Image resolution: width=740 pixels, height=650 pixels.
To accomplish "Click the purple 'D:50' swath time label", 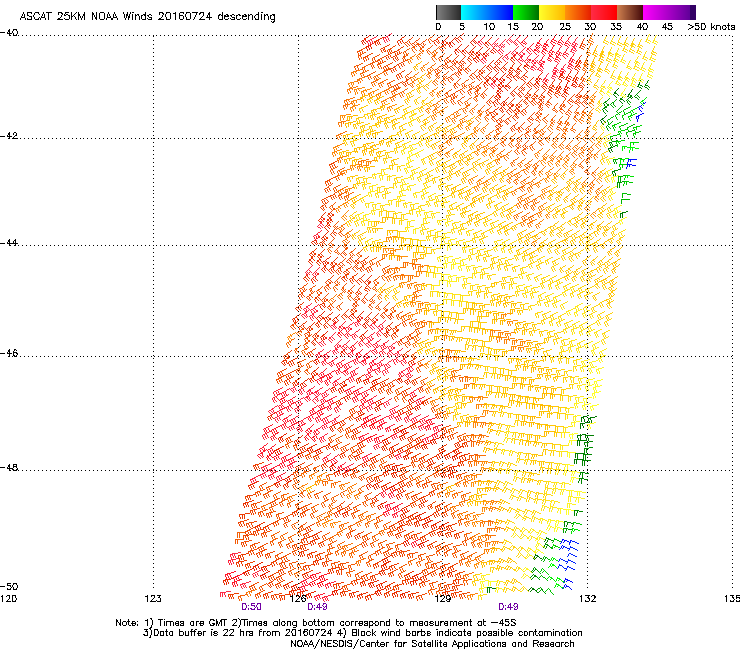I will pos(251,607).
